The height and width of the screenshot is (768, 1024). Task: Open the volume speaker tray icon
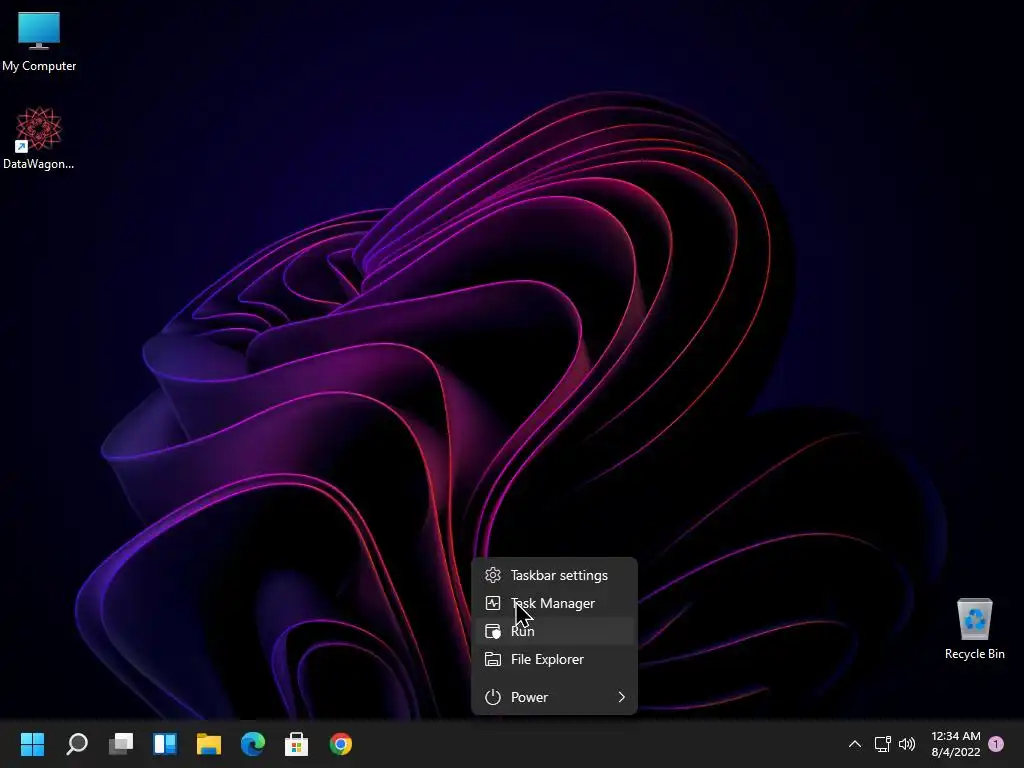(x=906, y=744)
